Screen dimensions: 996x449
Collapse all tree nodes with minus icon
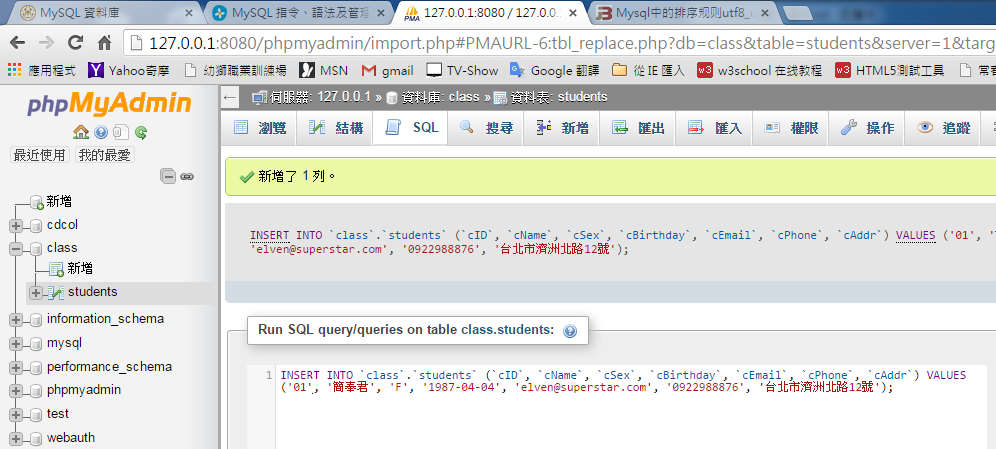point(168,176)
